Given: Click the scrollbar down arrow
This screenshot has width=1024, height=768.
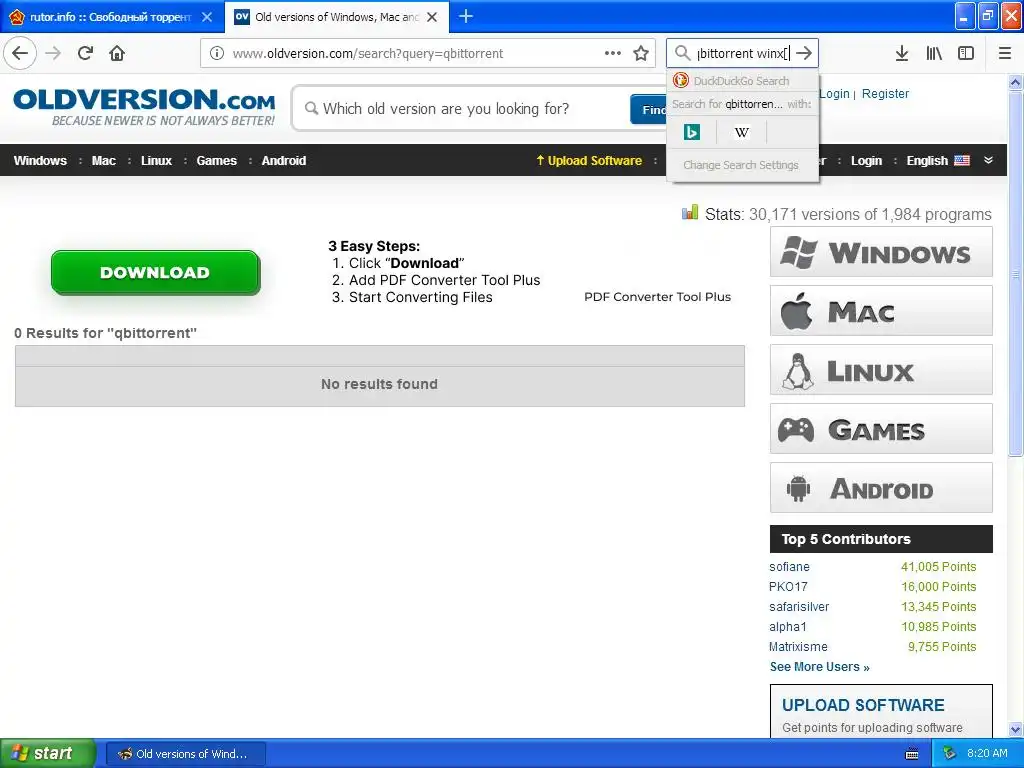Looking at the screenshot, I should pyautogui.click(x=1015, y=729).
